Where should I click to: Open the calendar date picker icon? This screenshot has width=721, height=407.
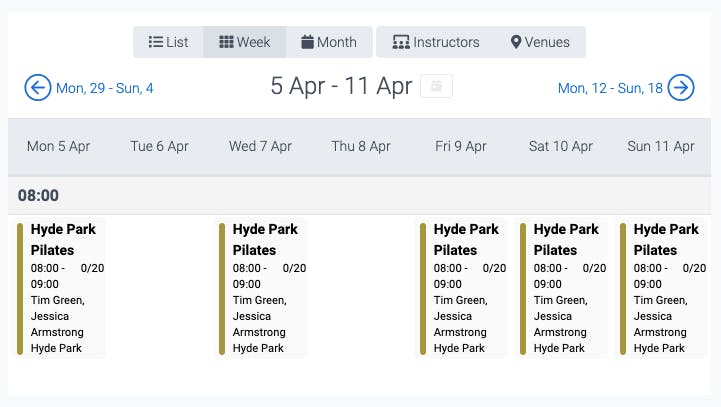tap(436, 86)
